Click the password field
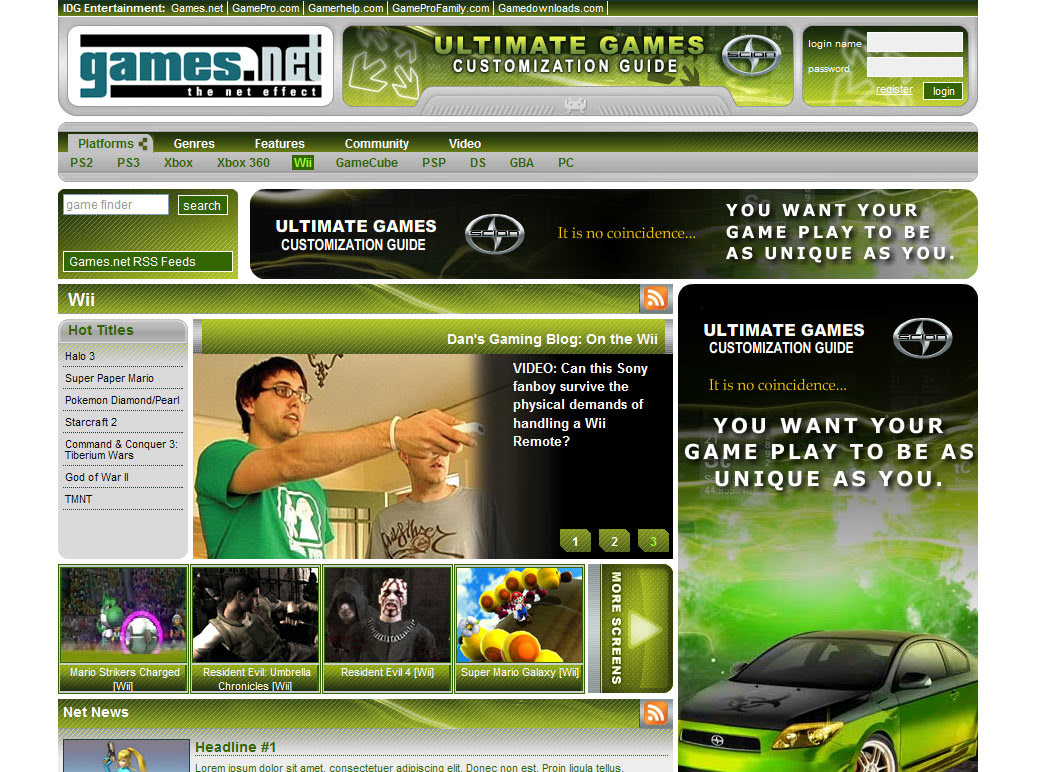Screen dimensions: 1040x772 pos(915,67)
